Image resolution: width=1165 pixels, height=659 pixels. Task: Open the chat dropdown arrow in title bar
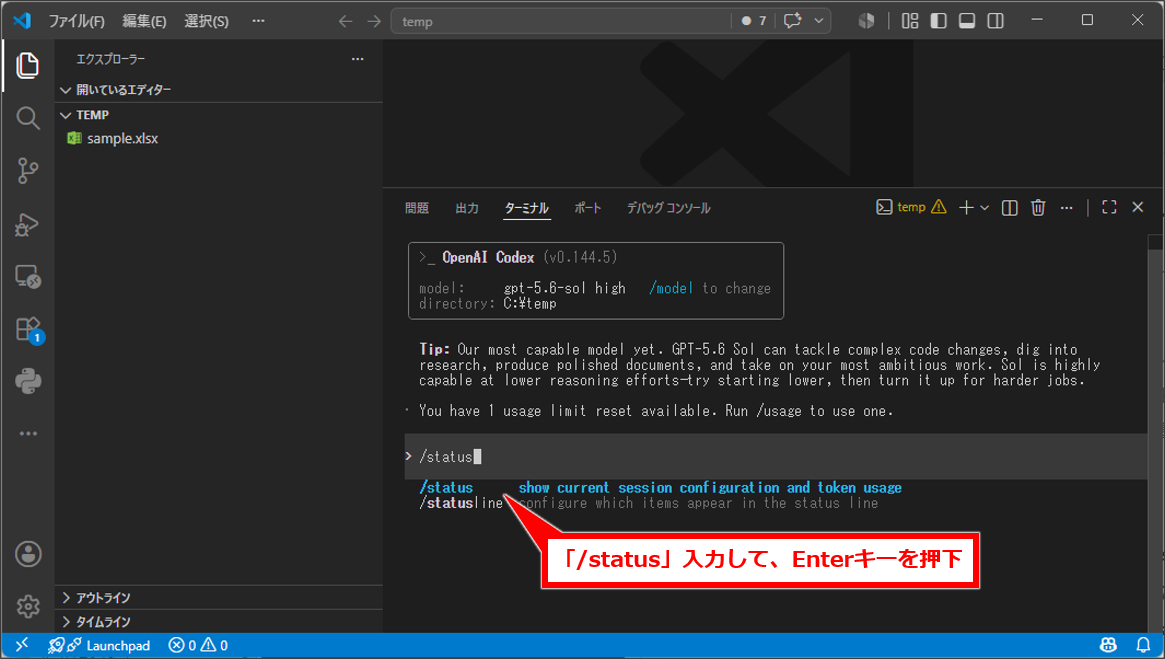pyautogui.click(x=819, y=21)
